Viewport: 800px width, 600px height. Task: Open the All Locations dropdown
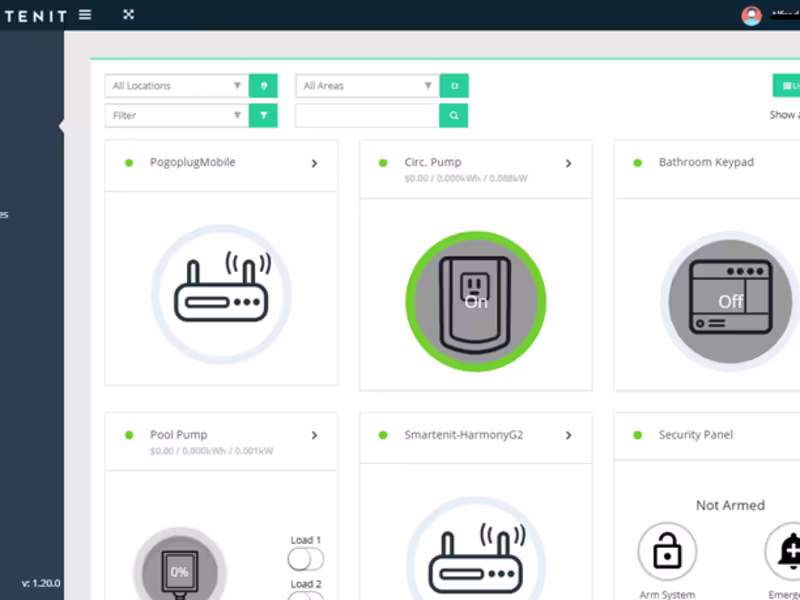(177, 86)
